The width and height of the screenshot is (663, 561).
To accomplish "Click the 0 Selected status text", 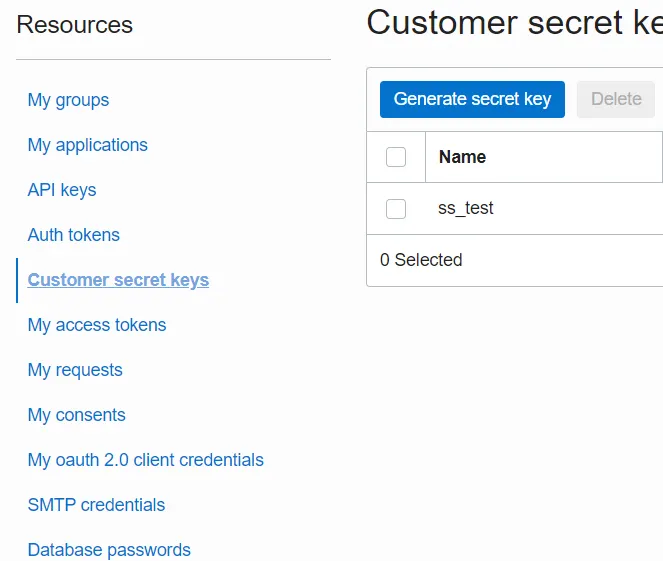I will coord(421,260).
